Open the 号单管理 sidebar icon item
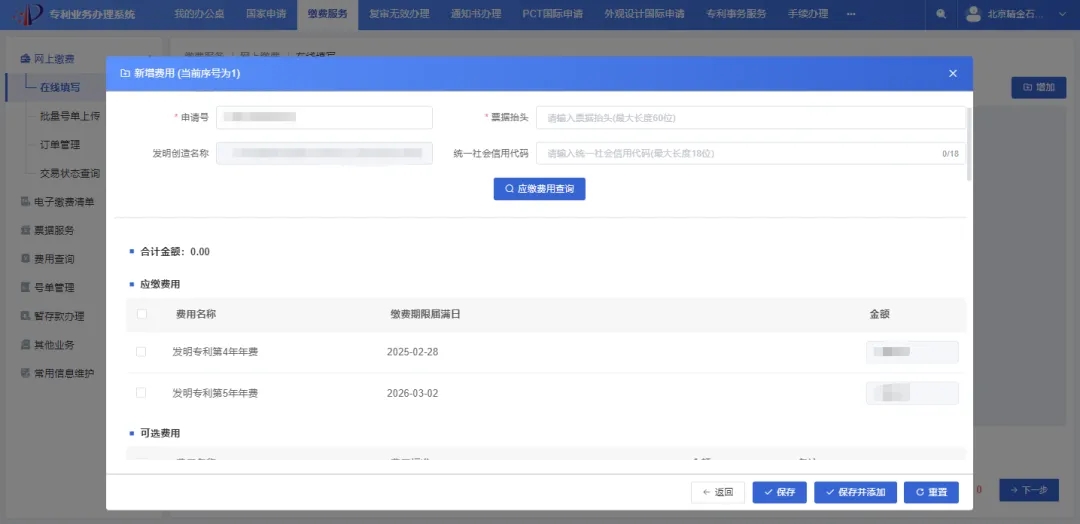1080x524 pixels. (x=25, y=288)
